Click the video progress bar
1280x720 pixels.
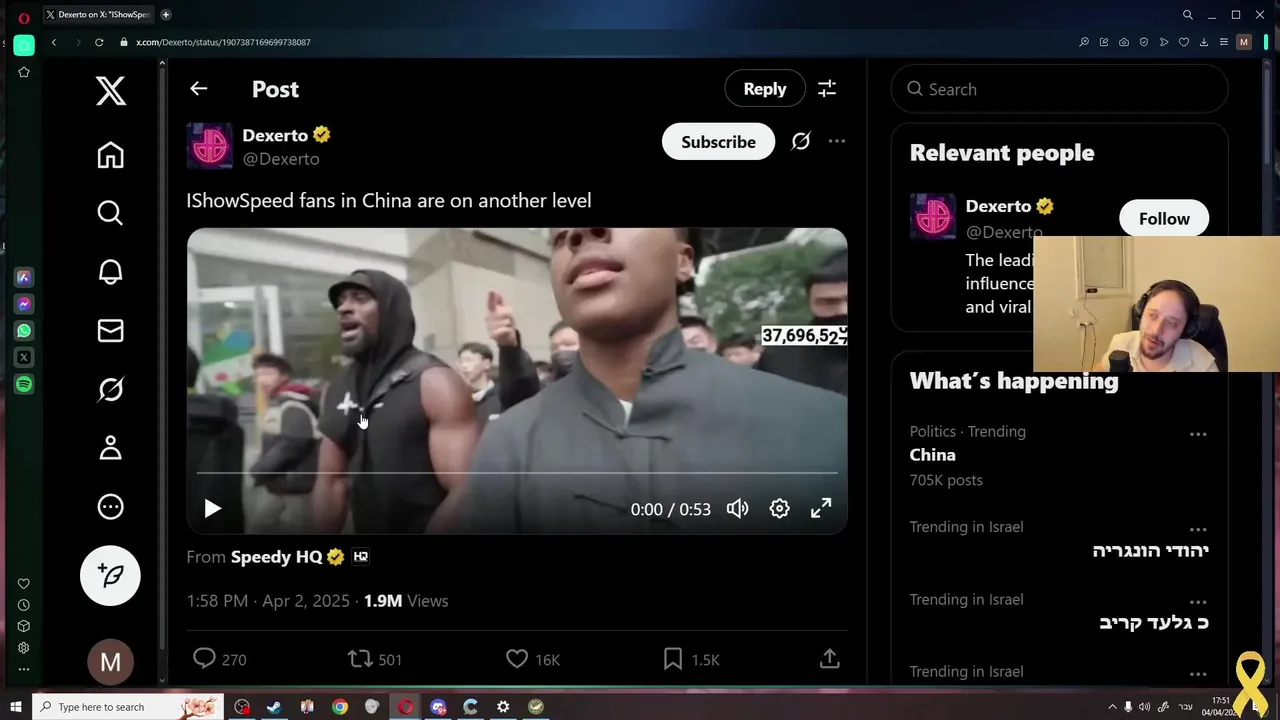[517, 472]
